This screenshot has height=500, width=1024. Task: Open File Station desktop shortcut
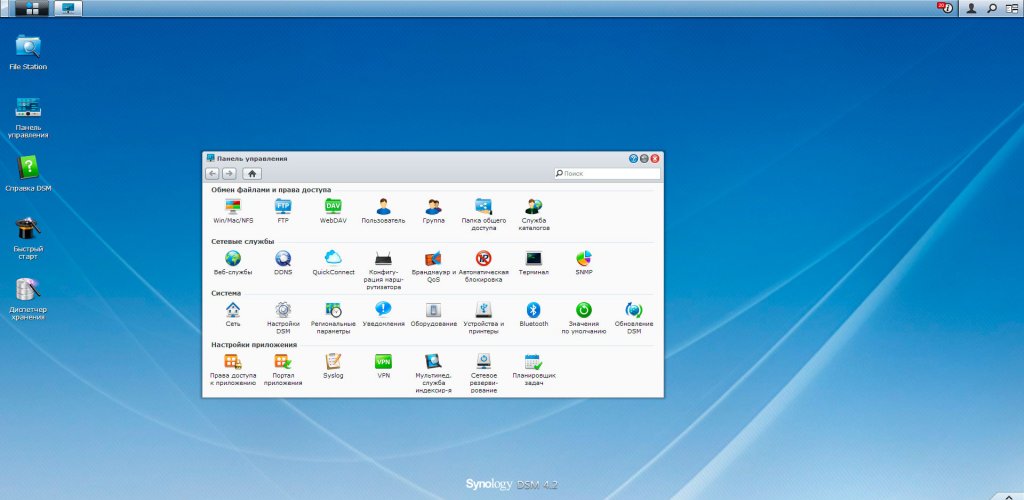pos(28,47)
